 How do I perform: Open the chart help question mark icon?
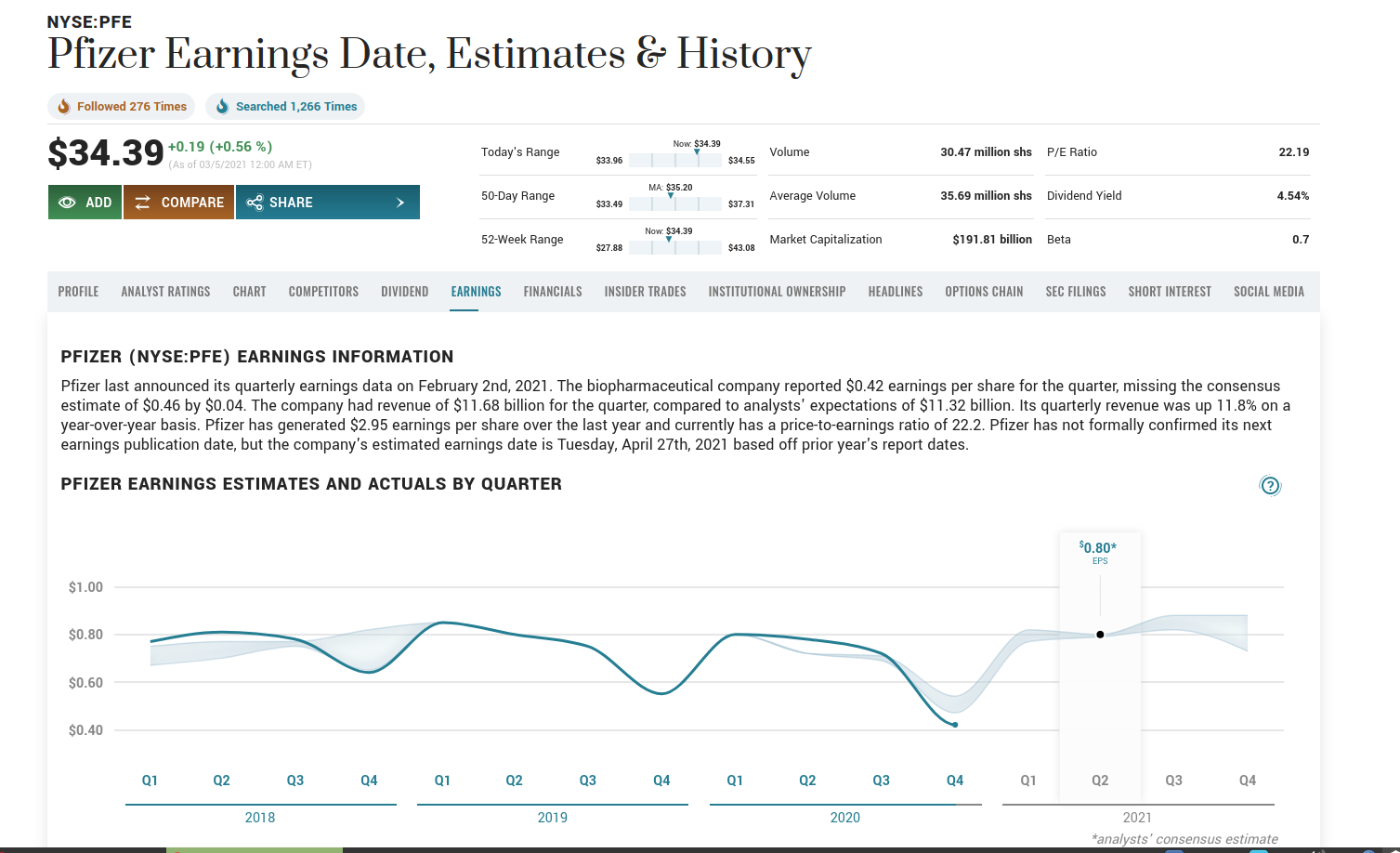(1270, 486)
